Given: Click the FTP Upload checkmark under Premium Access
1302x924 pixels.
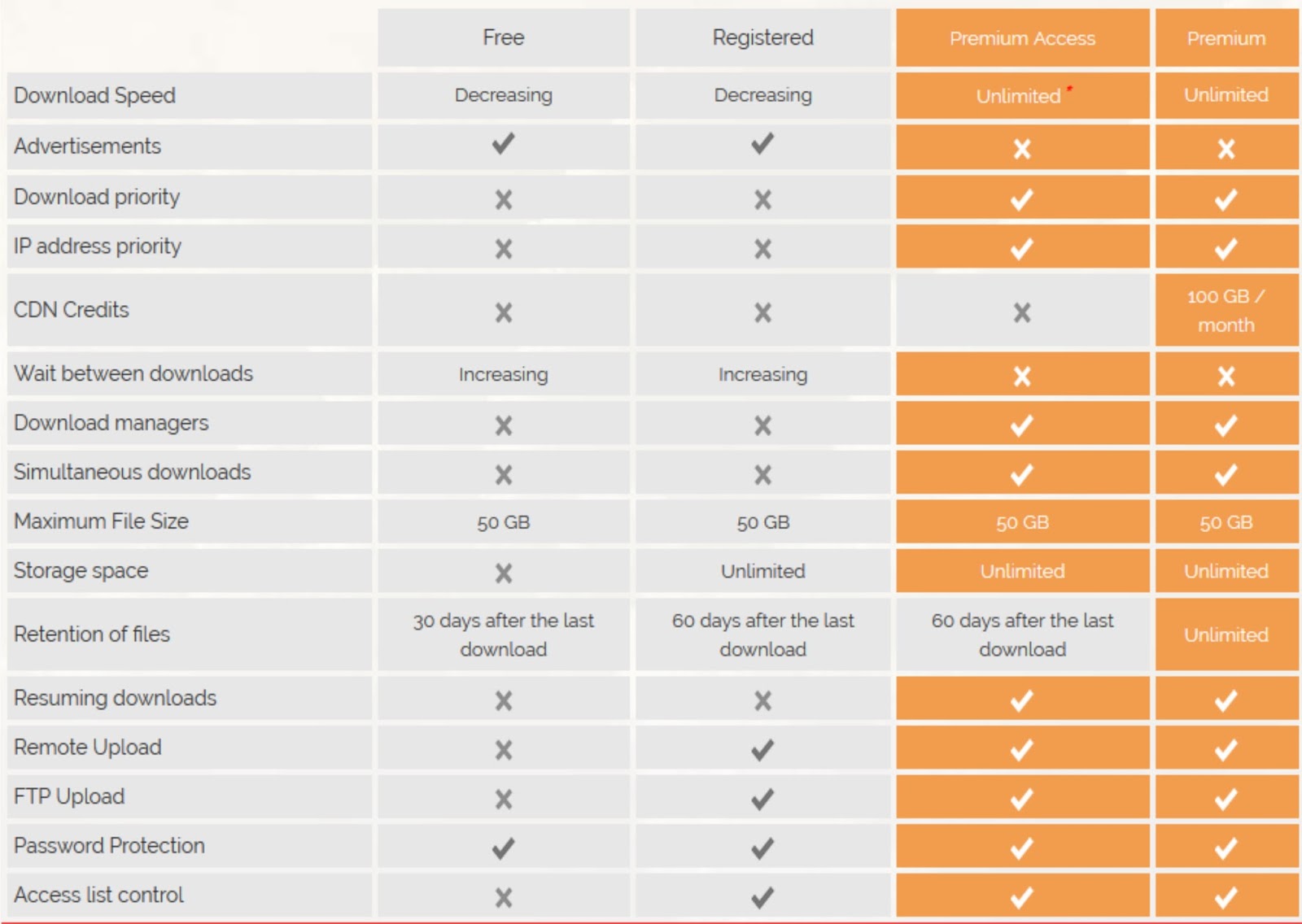Looking at the screenshot, I should point(1022,799).
